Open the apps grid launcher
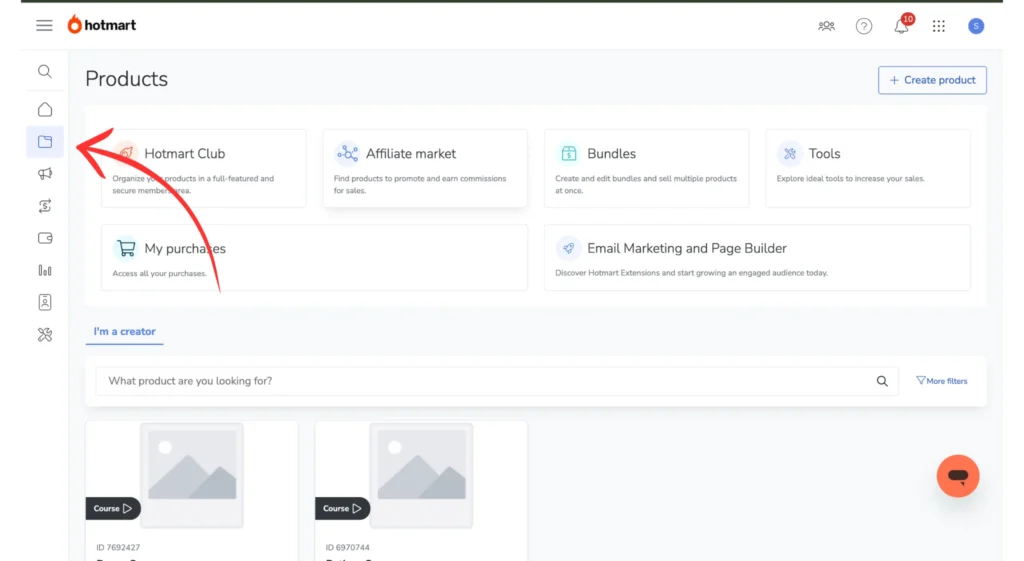The height and width of the screenshot is (561, 1024). 938,26
